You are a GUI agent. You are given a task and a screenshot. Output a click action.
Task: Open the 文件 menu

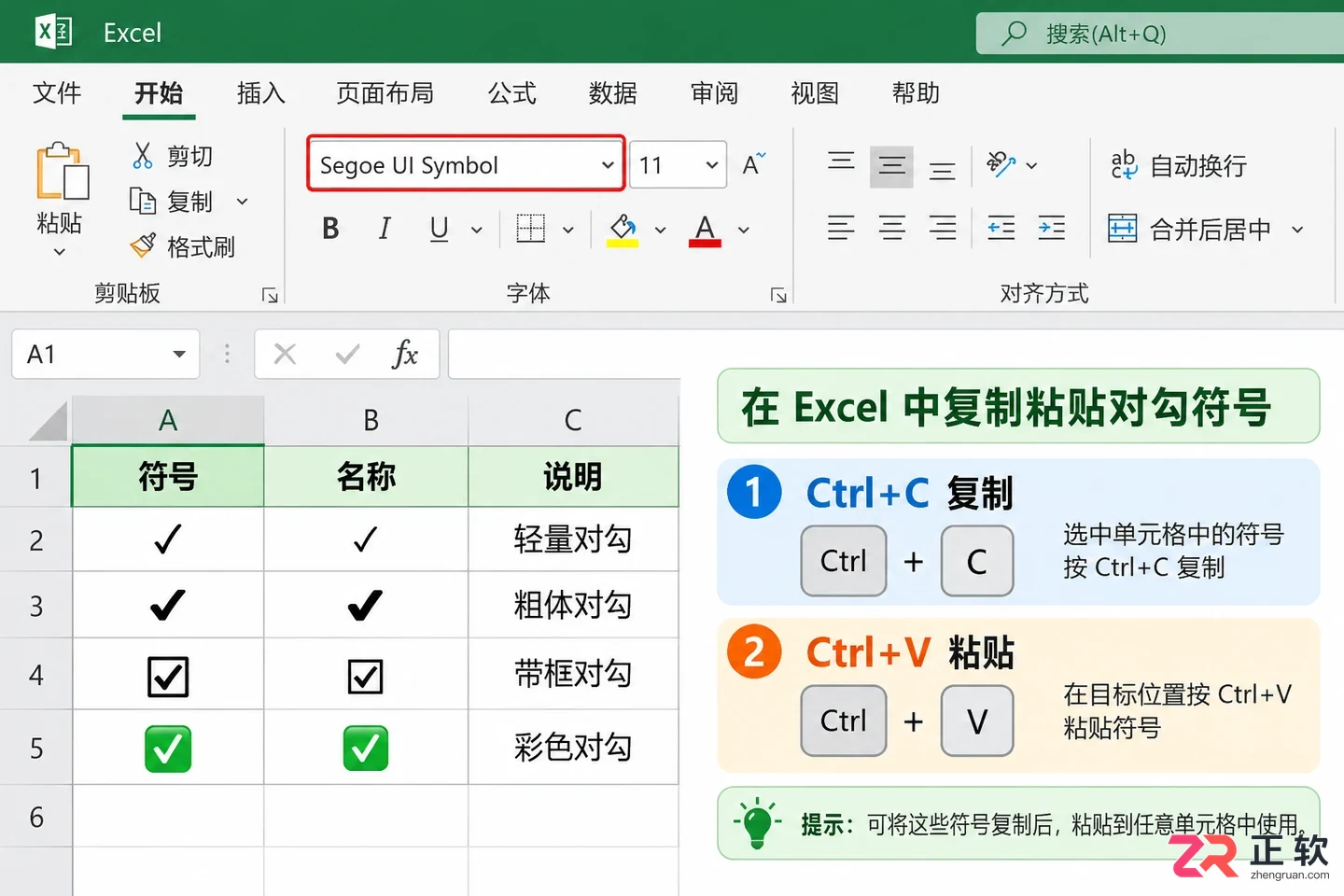pos(57,93)
